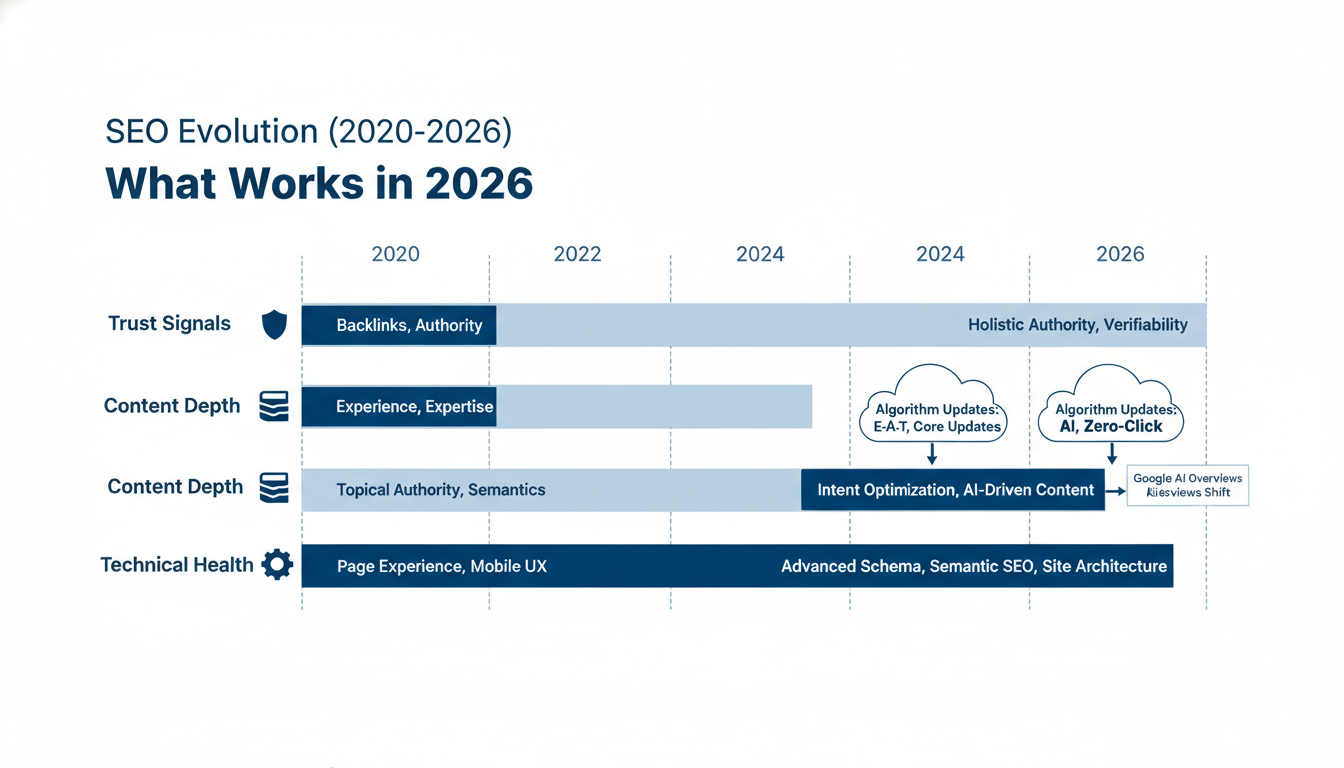1344x768 pixels.
Task: Select the SEO Evolution (2020-2026) subtitle
Action: click(309, 131)
